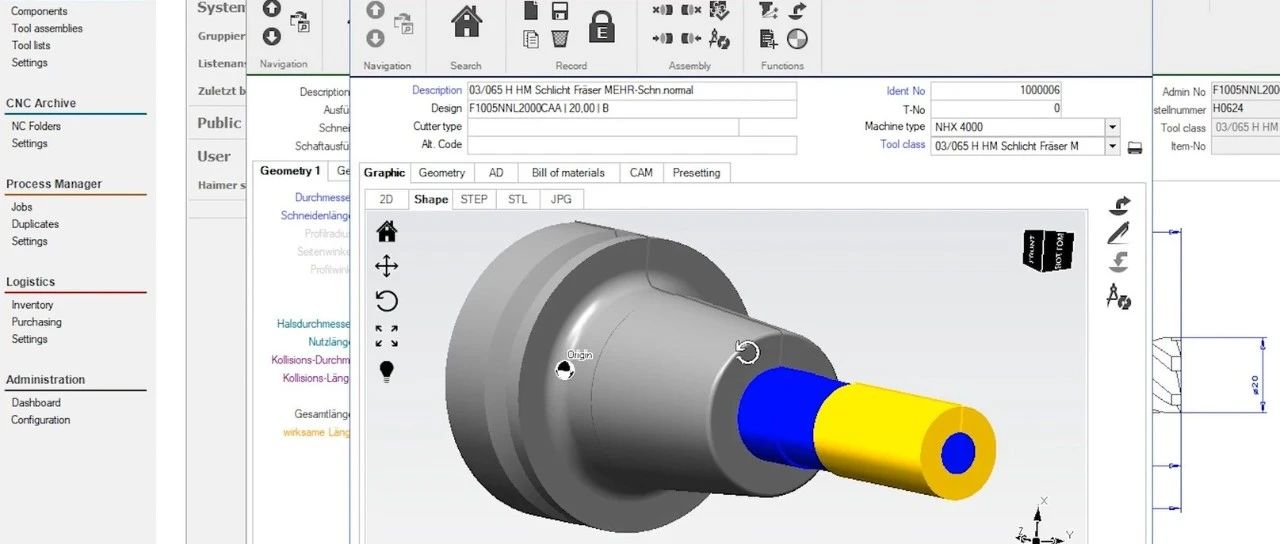Switch to the 2D graphic subtab
1280x544 pixels.
click(x=386, y=199)
